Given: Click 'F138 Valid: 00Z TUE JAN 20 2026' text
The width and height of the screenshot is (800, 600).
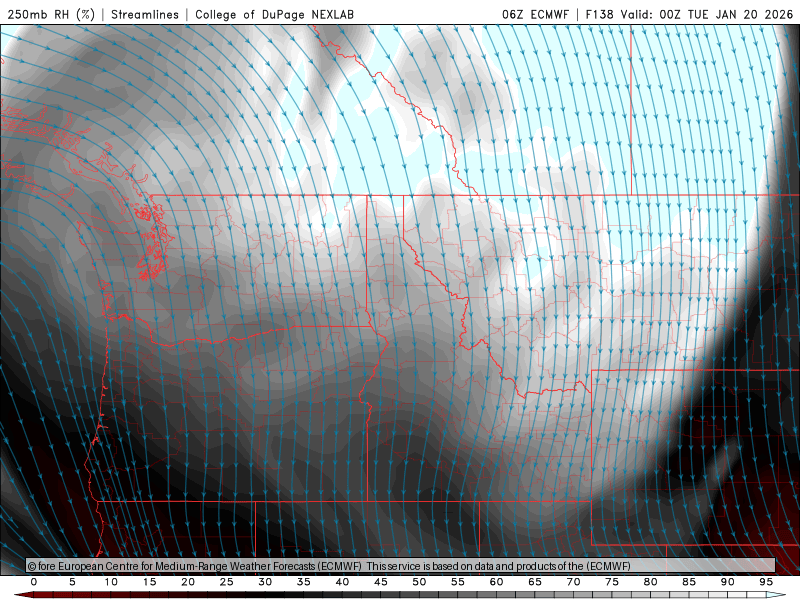Looking at the screenshot, I should 689,14.
